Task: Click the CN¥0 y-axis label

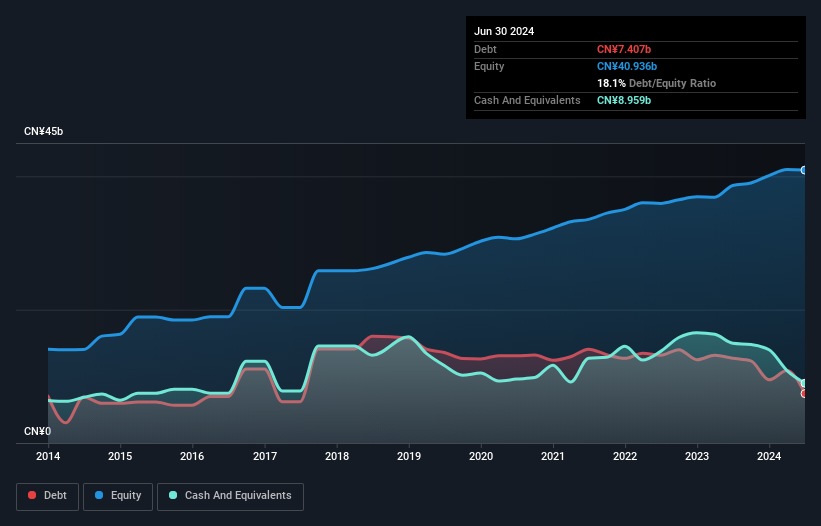Action: coord(38,431)
